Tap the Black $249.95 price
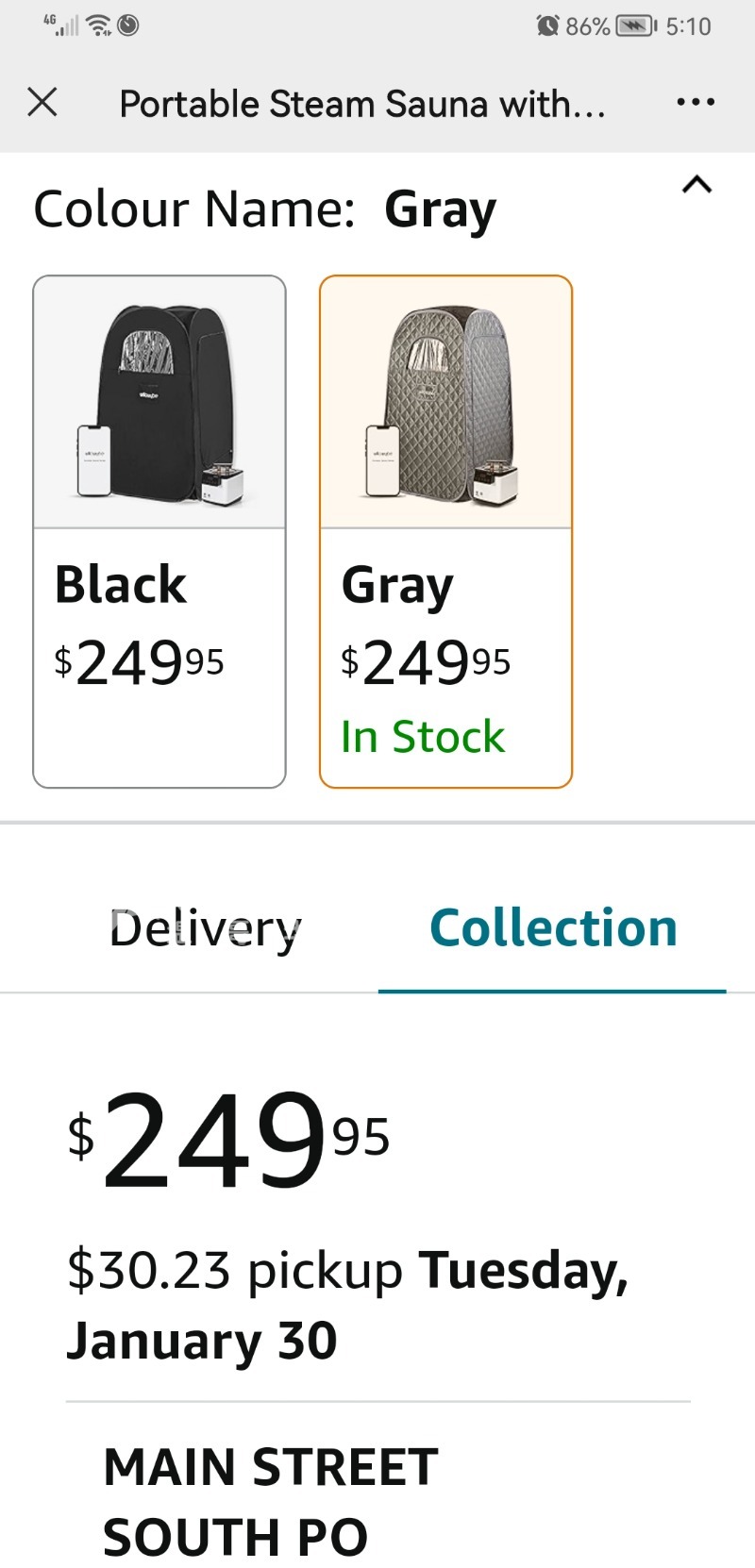Image resolution: width=755 pixels, height=1568 pixels. (140, 662)
